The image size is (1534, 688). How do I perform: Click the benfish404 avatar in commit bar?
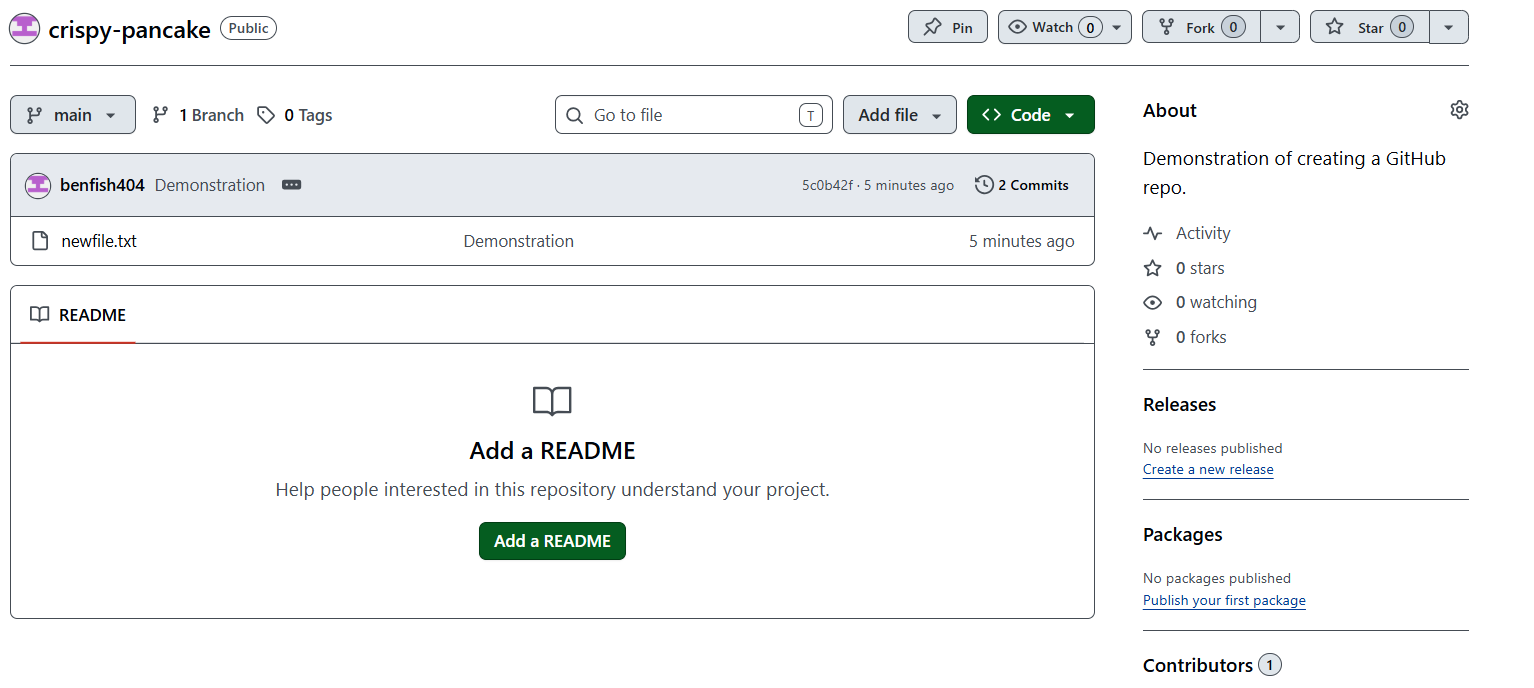[38, 185]
